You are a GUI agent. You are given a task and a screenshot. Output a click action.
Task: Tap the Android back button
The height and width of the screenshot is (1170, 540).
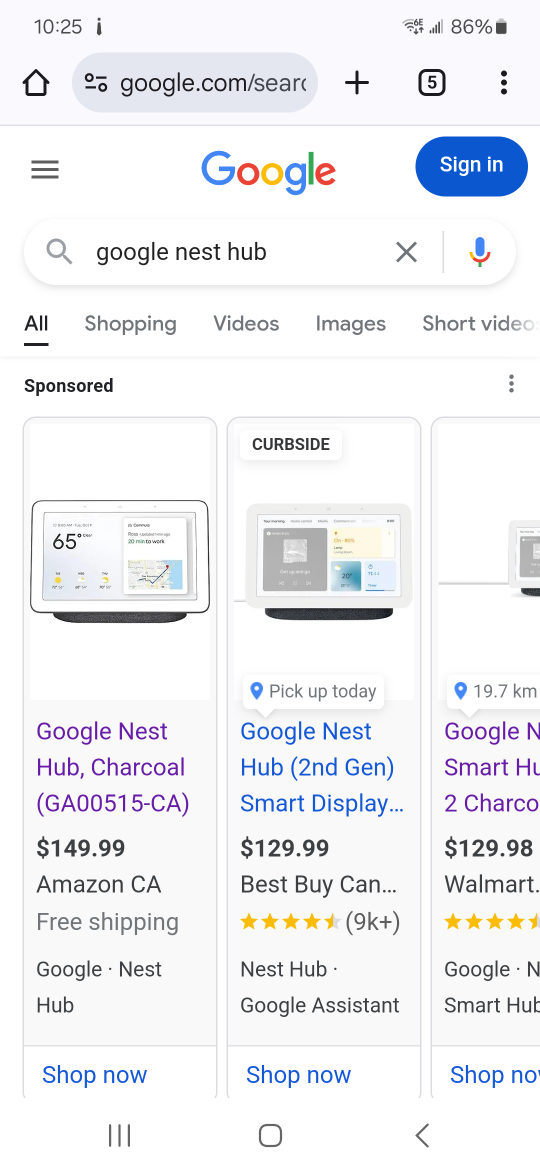point(421,1136)
